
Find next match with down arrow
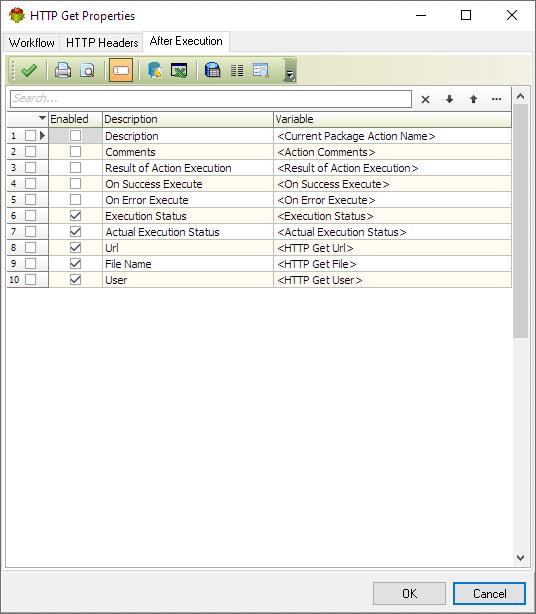(x=449, y=99)
